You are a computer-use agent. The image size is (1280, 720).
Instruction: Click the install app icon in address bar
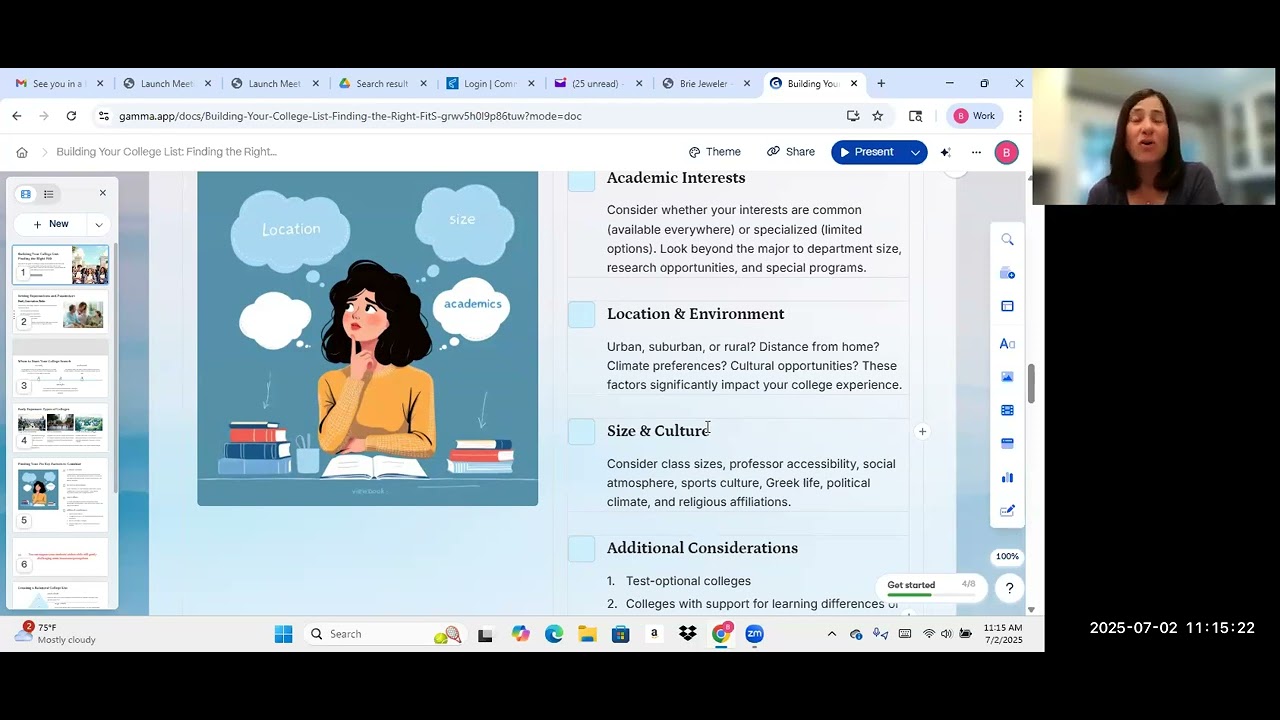pos(853,116)
